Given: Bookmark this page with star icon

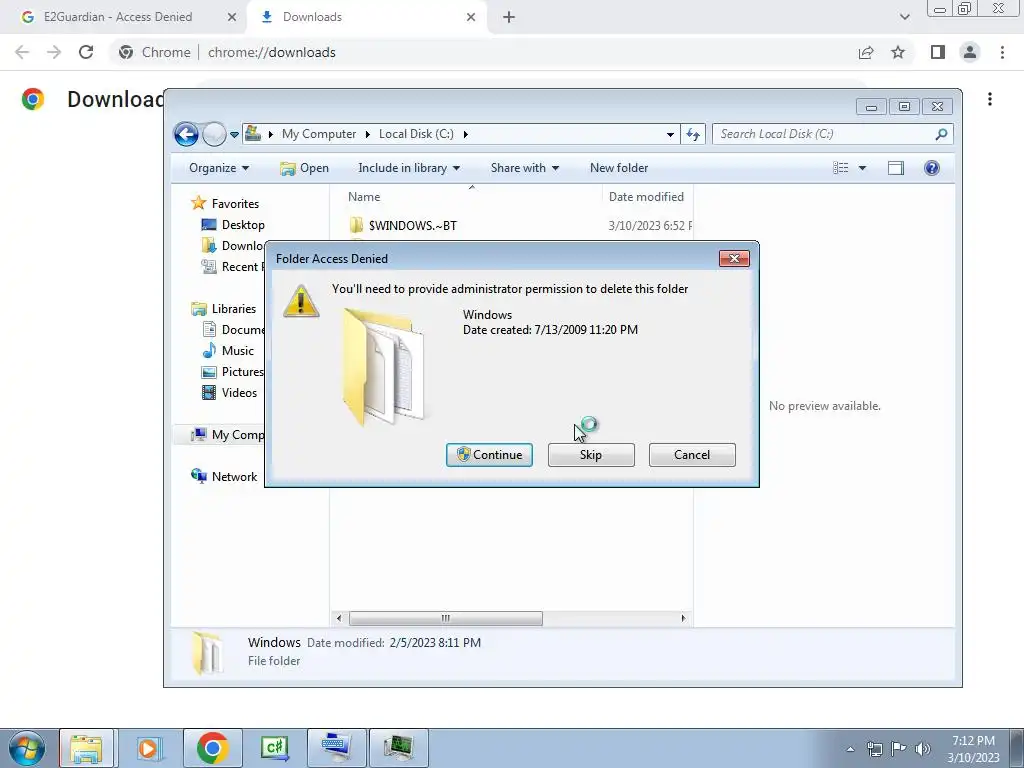Looking at the screenshot, I should coord(899,52).
